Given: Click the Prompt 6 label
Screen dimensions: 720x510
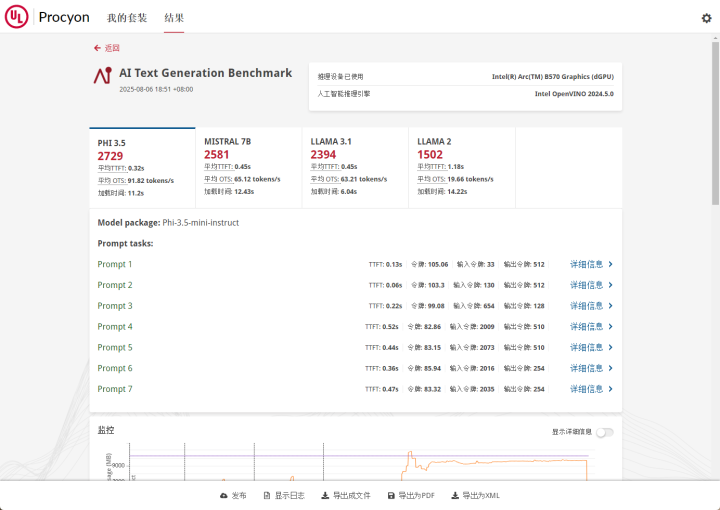Looking at the screenshot, I should (115, 368).
